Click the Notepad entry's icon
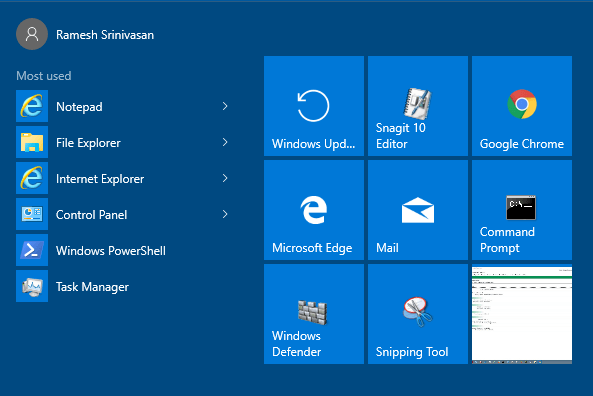The width and height of the screenshot is (593, 396). point(32,106)
